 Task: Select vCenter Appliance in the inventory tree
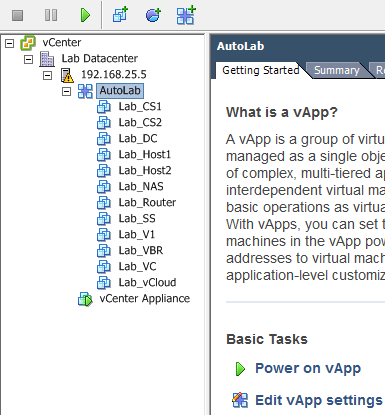(x=144, y=298)
